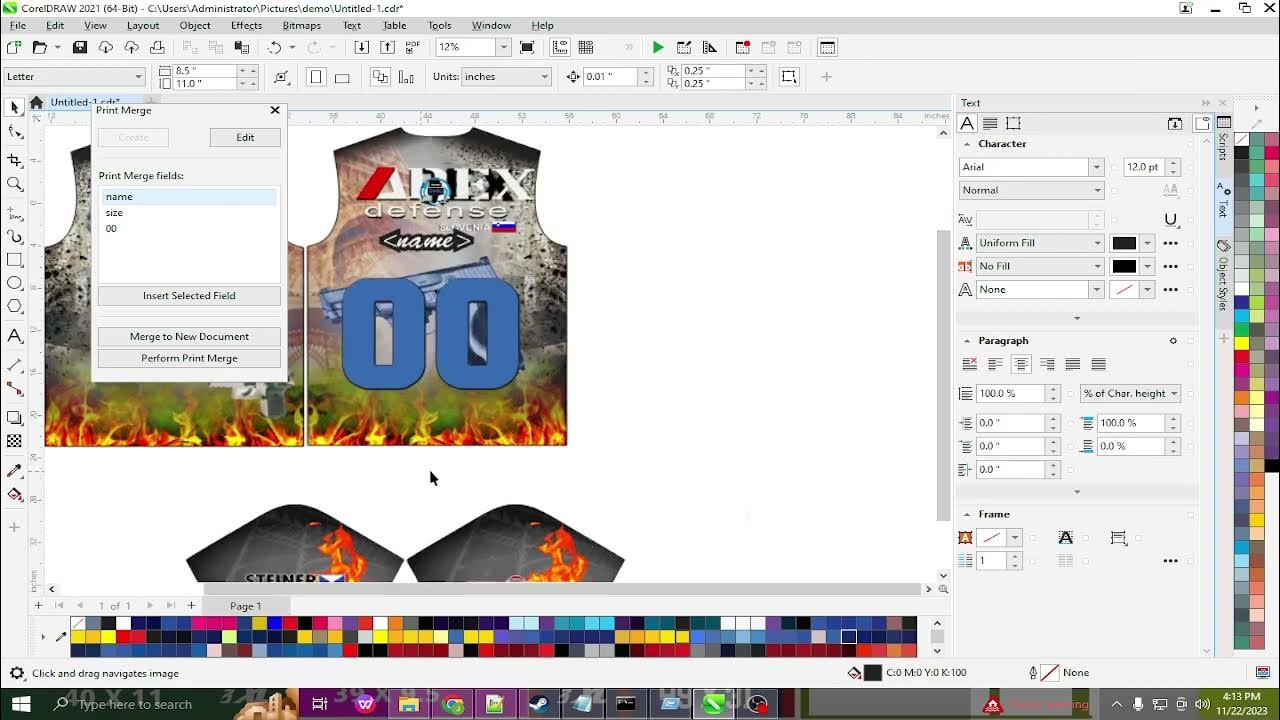Screen dimensions: 1280x720
Task: Click the Undo icon
Action: 274,47
